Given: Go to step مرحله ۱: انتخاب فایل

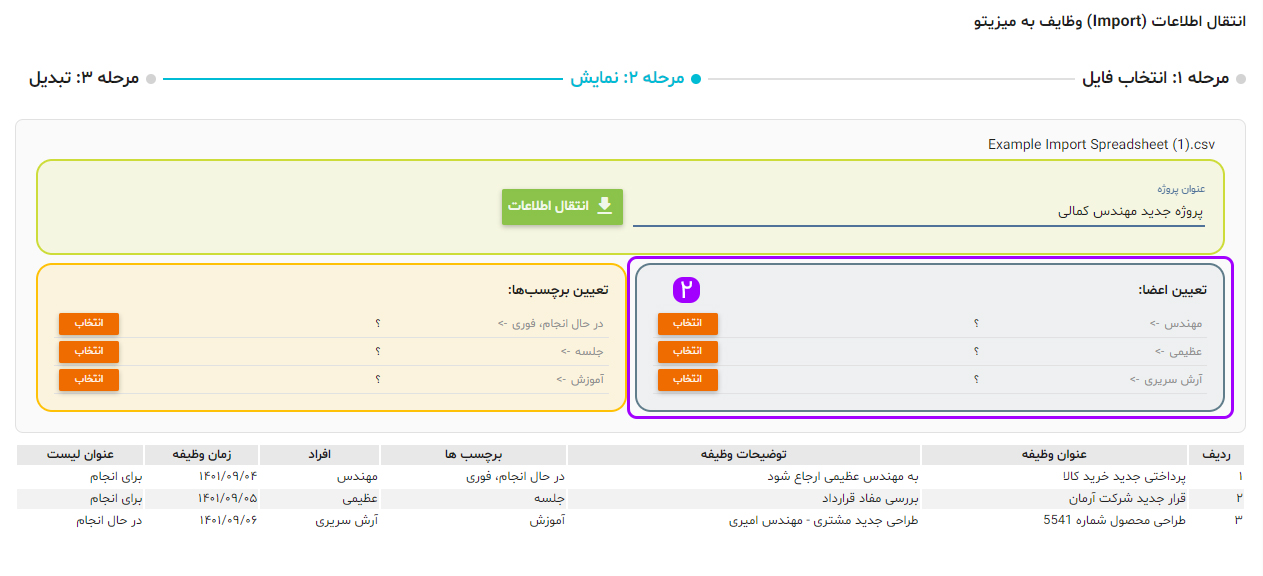Looking at the screenshot, I should (1164, 78).
